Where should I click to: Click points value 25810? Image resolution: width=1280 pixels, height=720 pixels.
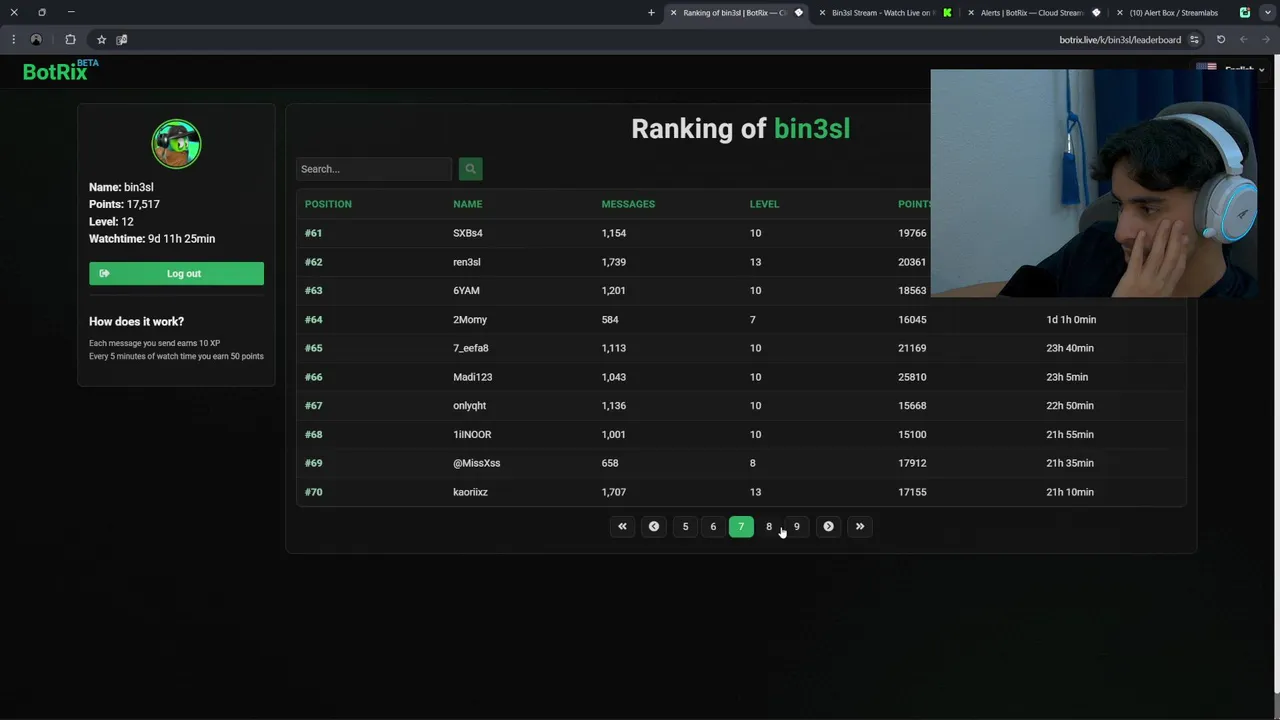click(912, 377)
